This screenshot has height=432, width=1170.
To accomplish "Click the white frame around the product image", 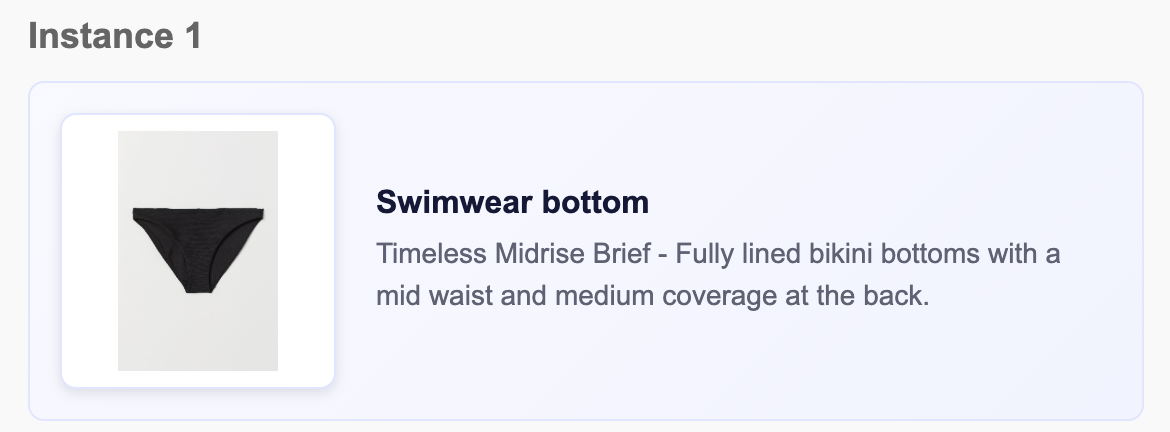I will tap(90, 250).
